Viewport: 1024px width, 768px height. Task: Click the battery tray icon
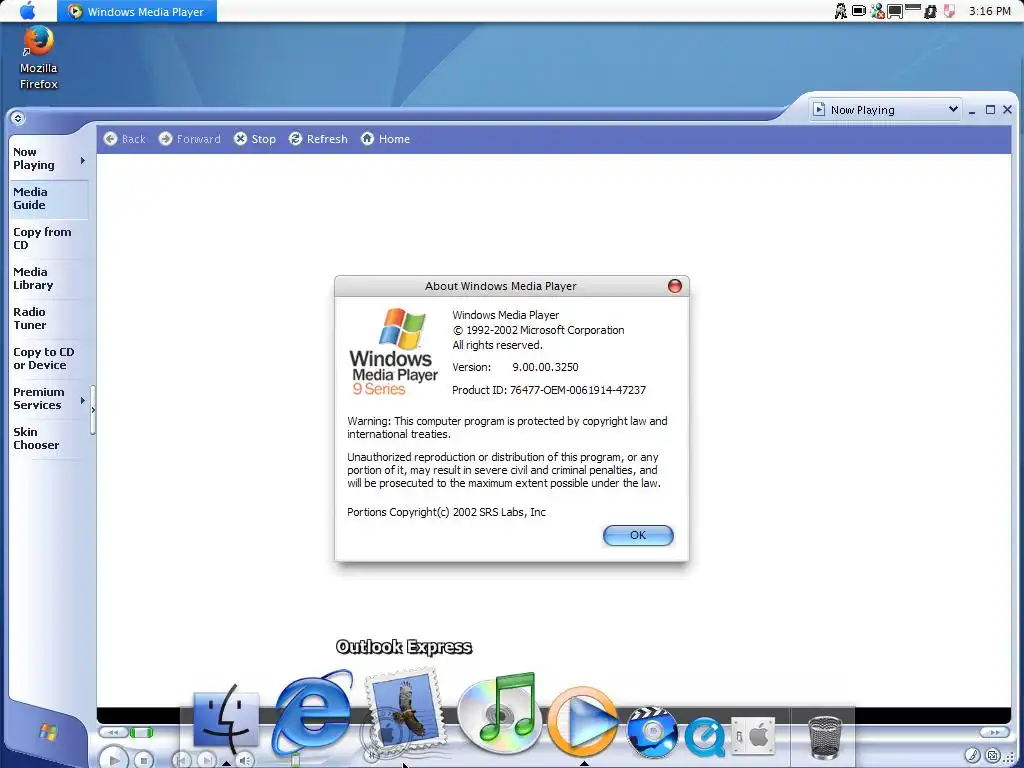(859, 10)
